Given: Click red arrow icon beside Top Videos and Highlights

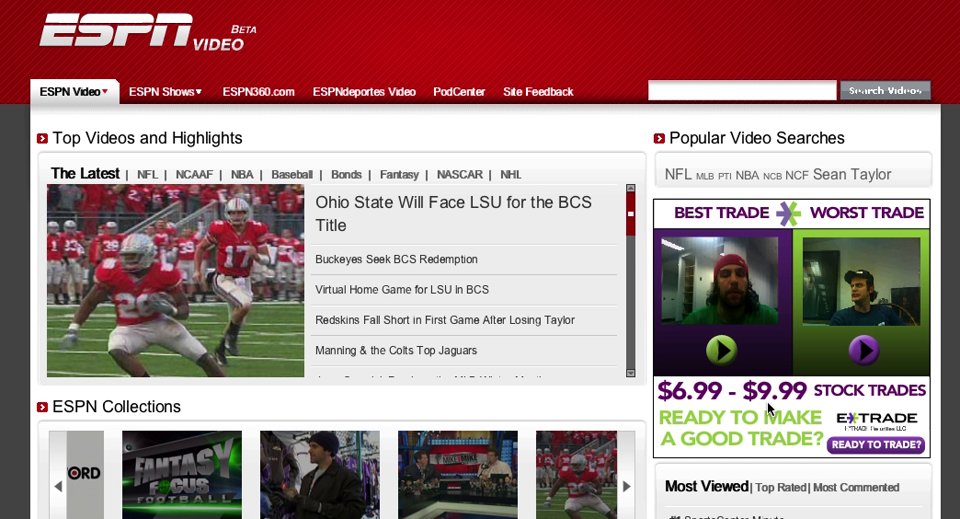Looking at the screenshot, I should point(42,139).
